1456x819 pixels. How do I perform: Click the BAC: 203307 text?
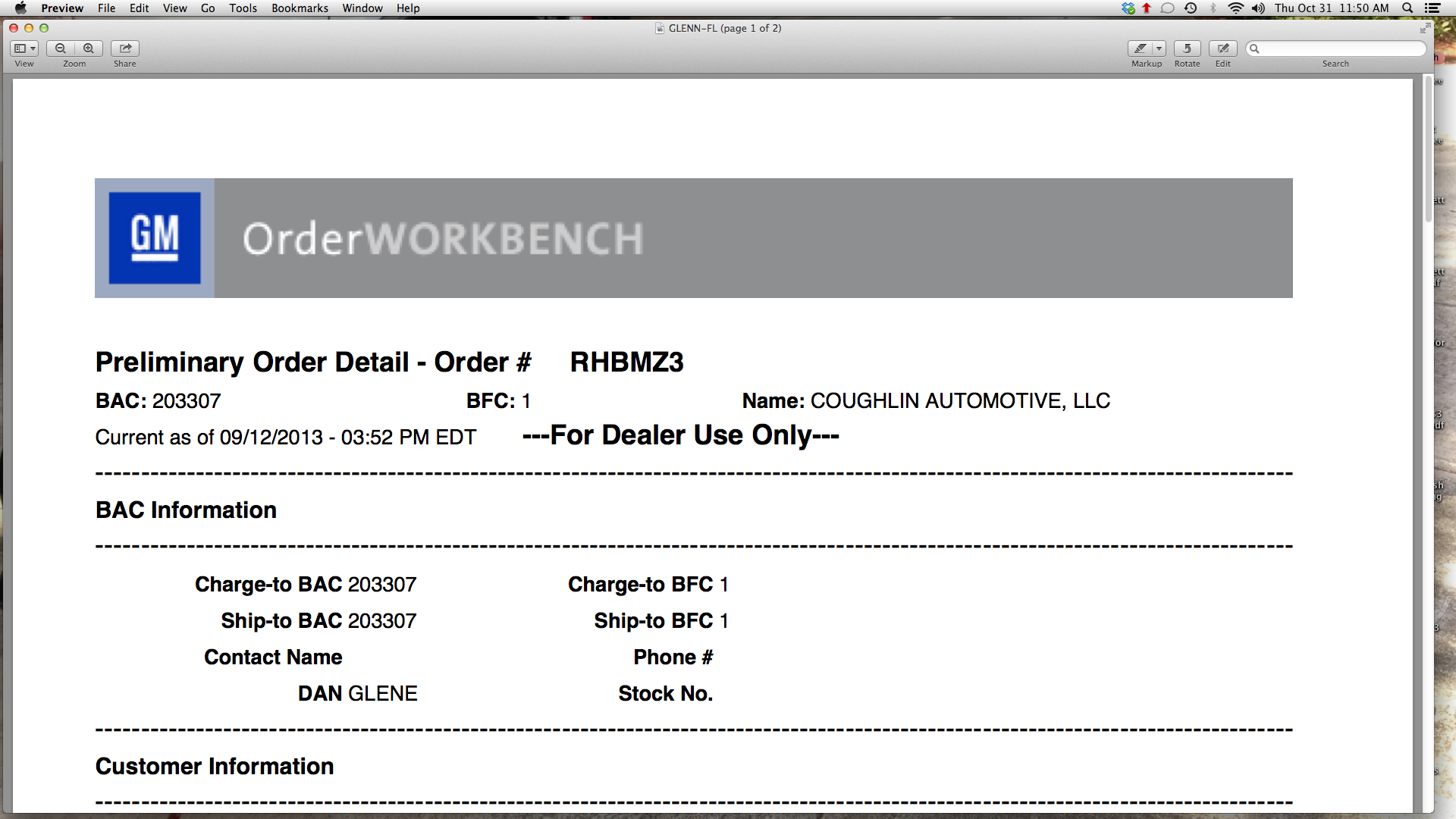coord(158,400)
